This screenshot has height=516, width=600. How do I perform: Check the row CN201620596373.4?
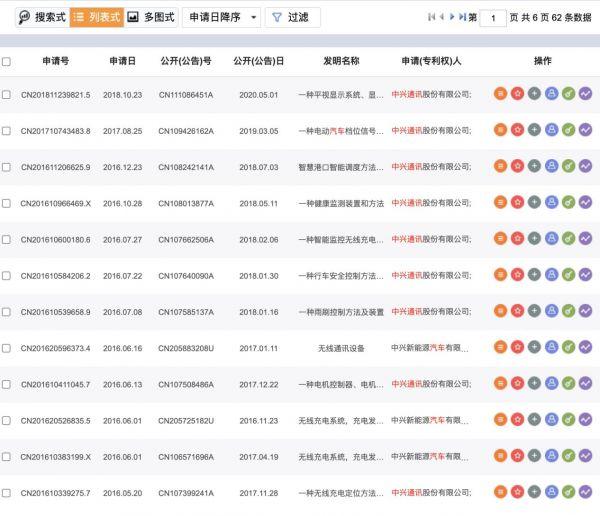pyautogui.click(x=6, y=348)
